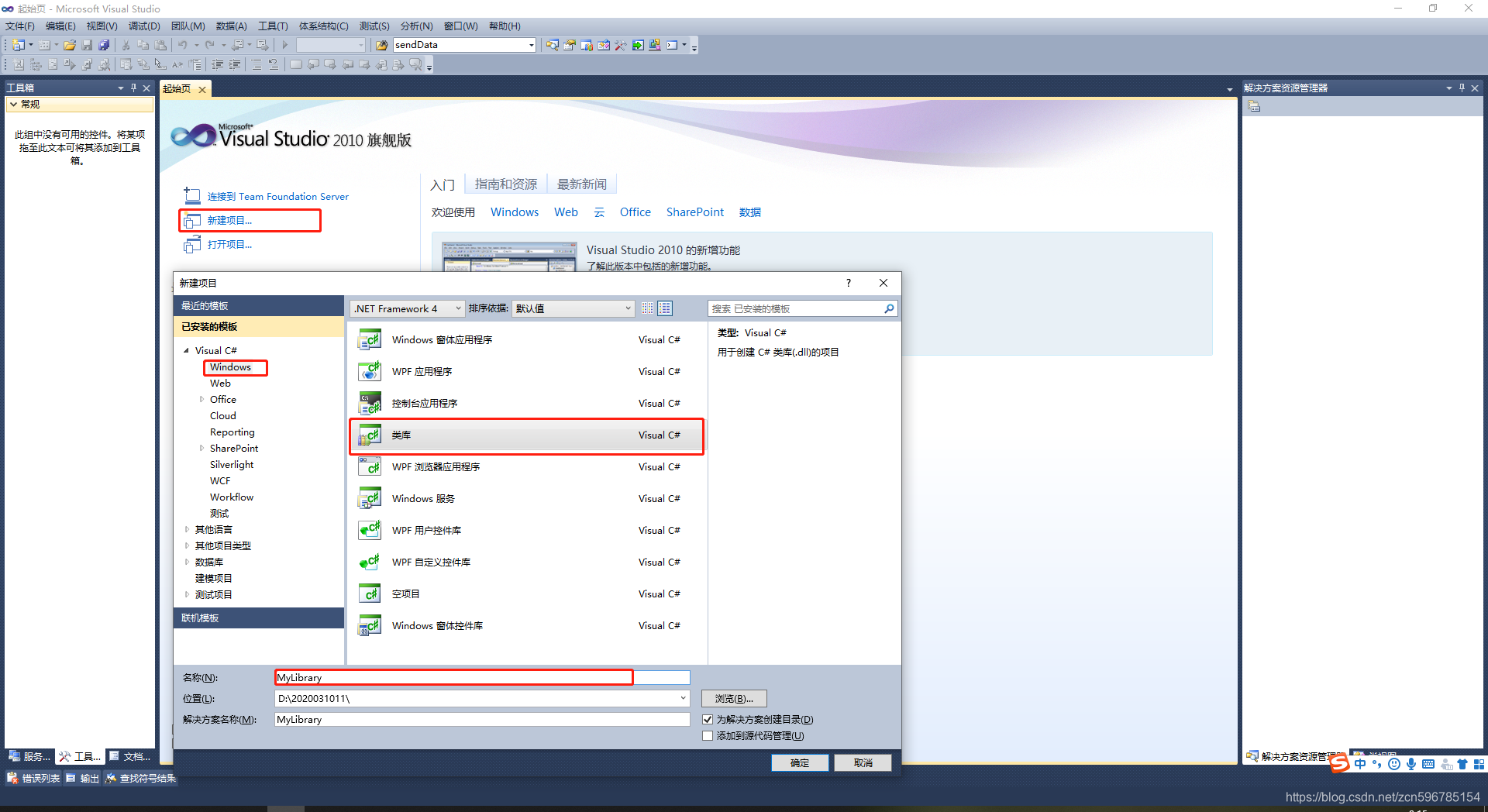1488x812 pixels.
Task: Toggle the Sogou punctuation mode button
Action: click(1377, 764)
